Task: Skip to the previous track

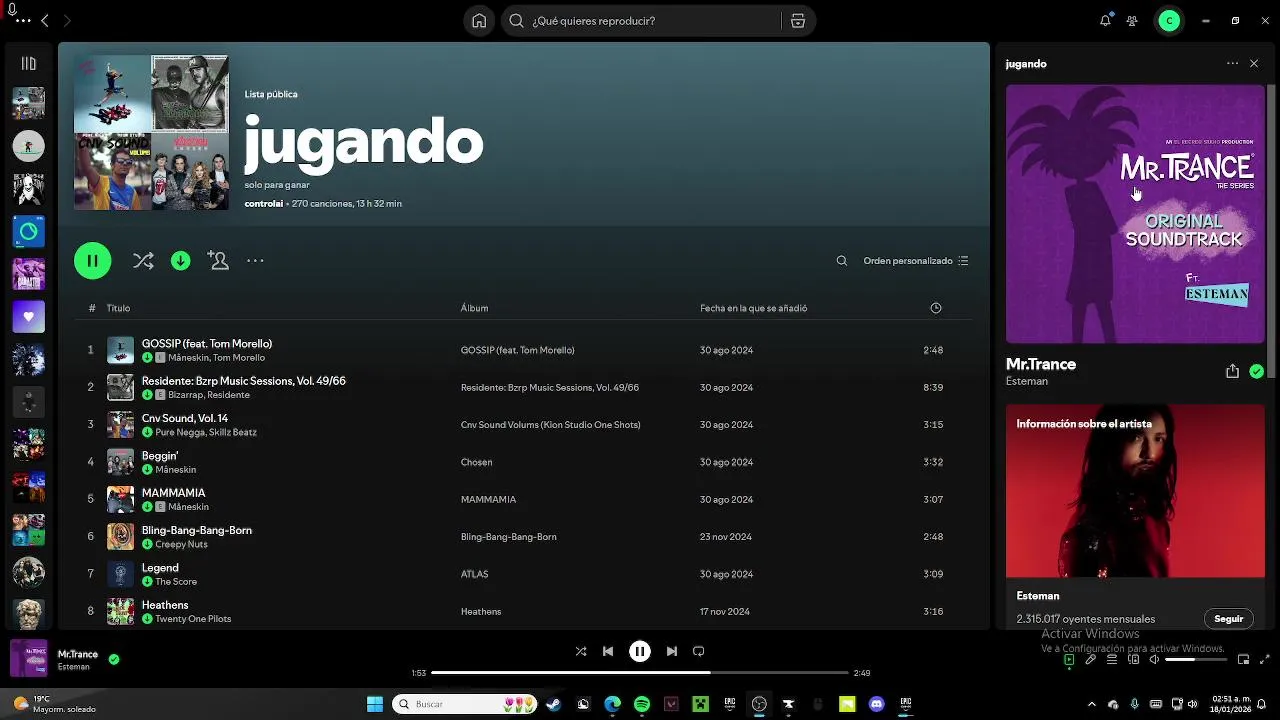Action: click(x=608, y=651)
